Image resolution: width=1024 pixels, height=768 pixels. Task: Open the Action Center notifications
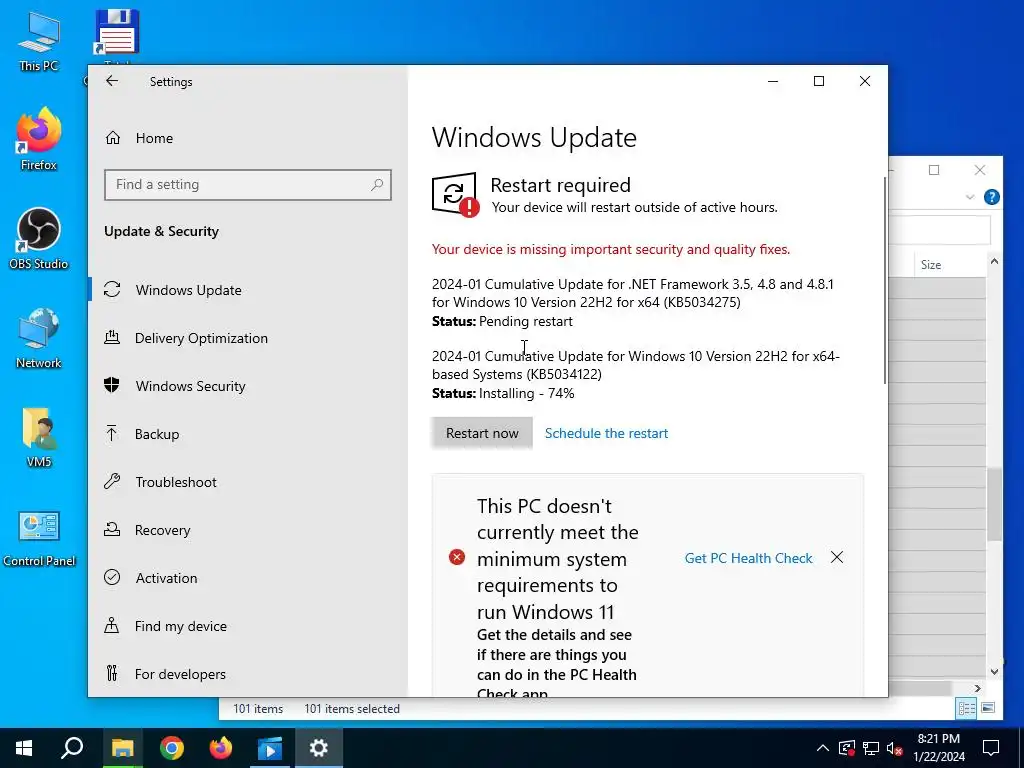click(x=991, y=748)
